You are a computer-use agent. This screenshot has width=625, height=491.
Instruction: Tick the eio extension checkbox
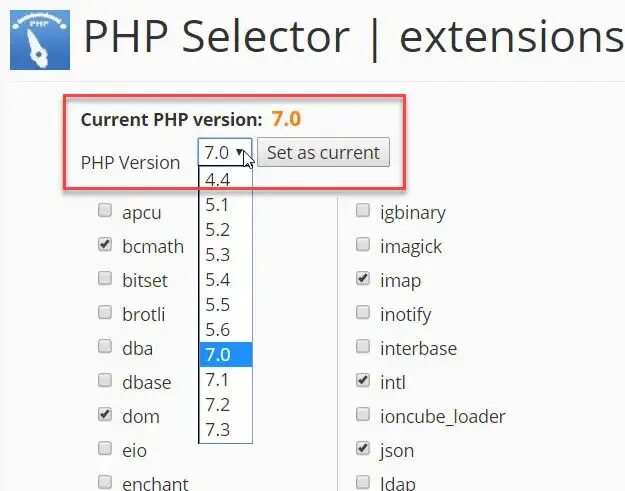(x=105, y=448)
